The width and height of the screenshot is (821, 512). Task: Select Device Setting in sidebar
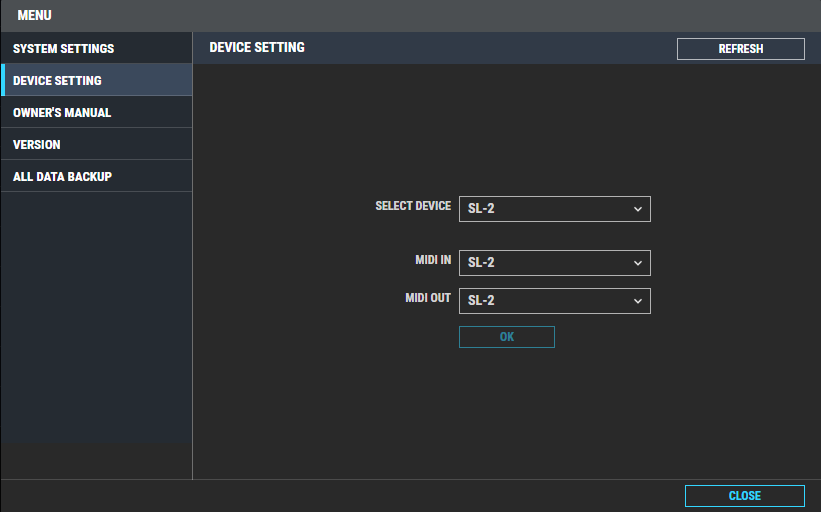point(96,80)
